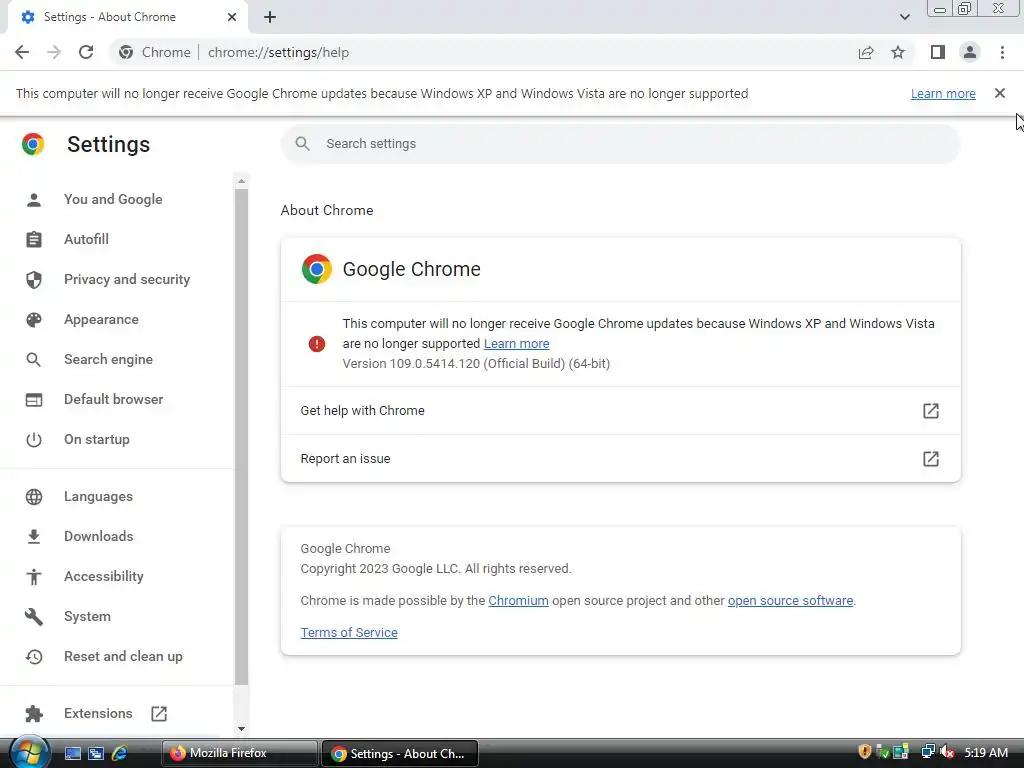Click the site info icon beside Chrome

126,52
